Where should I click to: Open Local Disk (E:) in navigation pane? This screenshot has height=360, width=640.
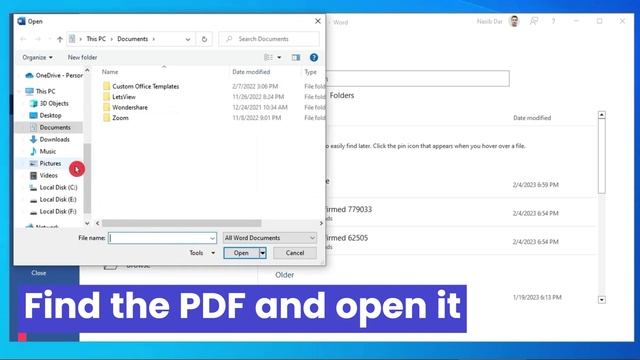pyautogui.click(x=53, y=200)
